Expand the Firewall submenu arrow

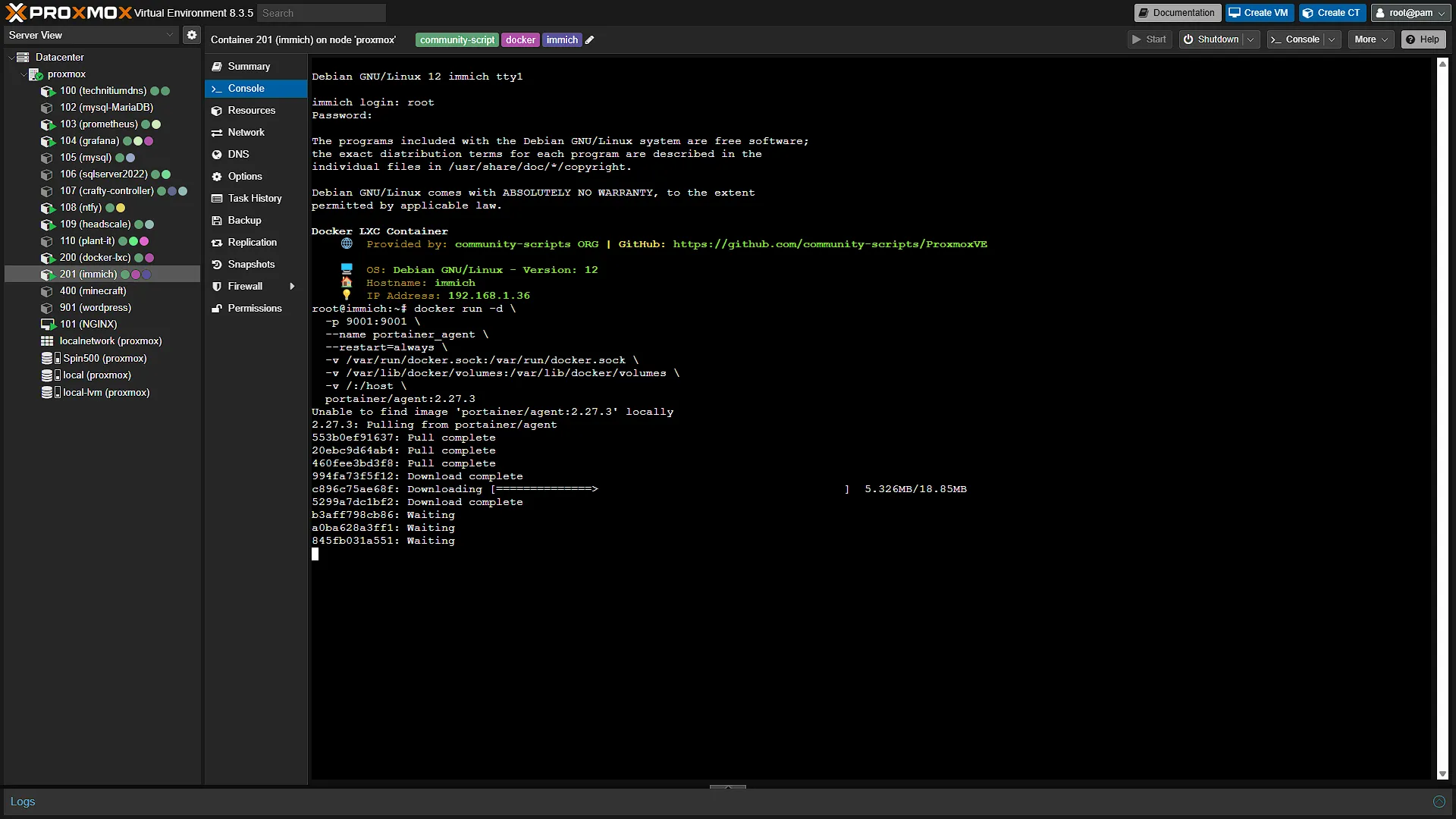[292, 287]
